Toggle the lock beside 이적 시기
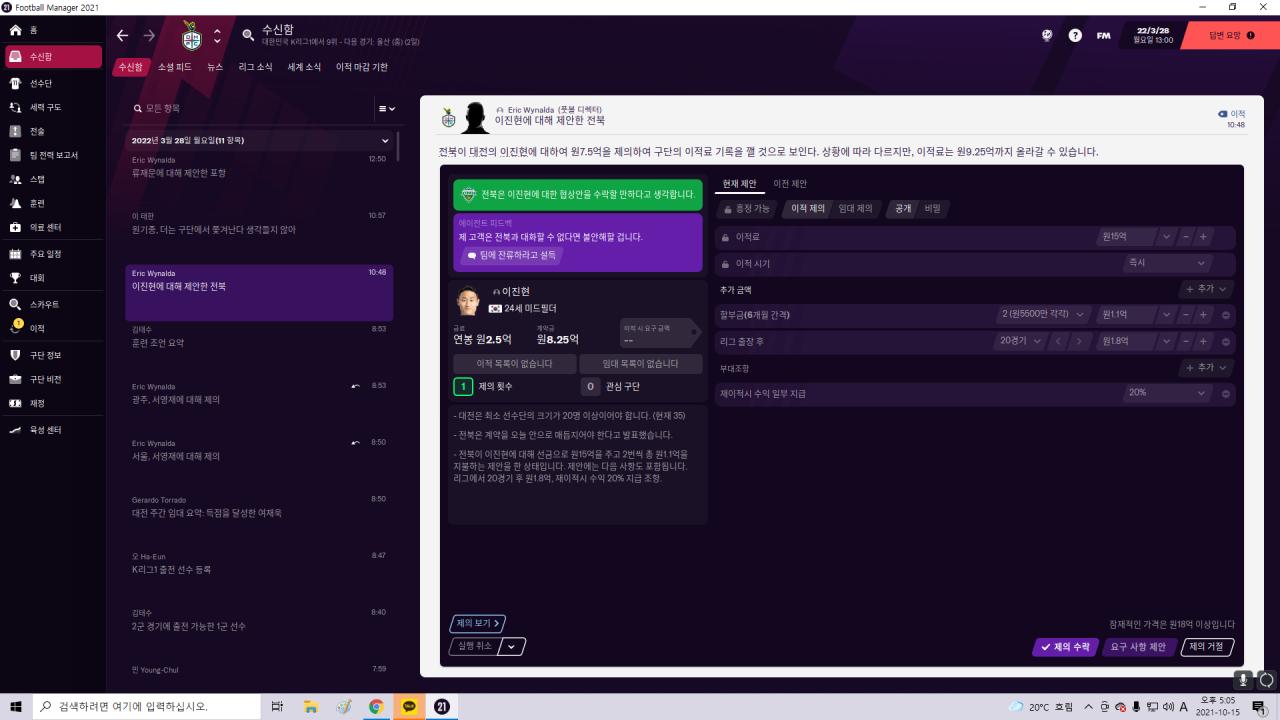The width and height of the screenshot is (1280, 720). (726, 264)
